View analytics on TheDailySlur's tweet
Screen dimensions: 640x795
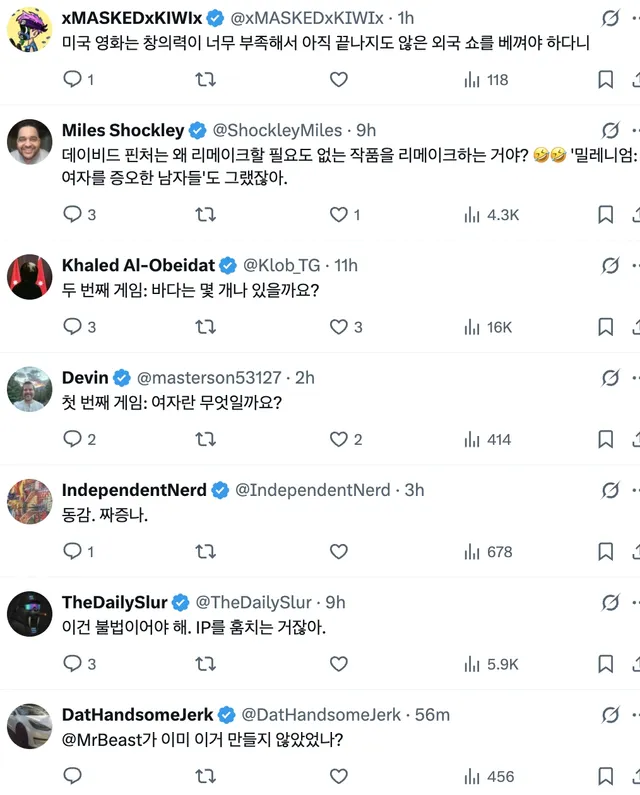(491, 664)
